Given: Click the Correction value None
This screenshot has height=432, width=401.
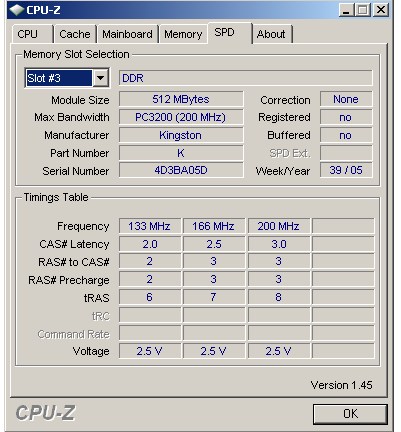Looking at the screenshot, I should pyautogui.click(x=346, y=99).
